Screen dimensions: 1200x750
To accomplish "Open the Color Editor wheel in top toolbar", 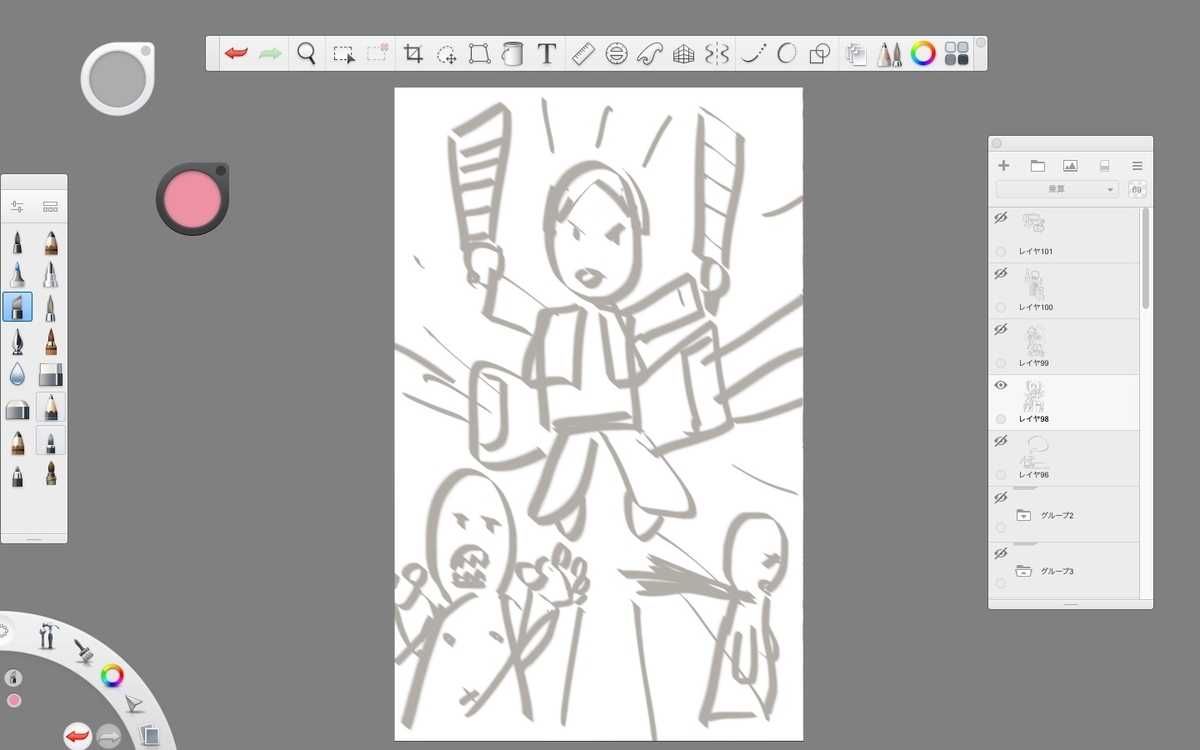I will click(x=923, y=54).
